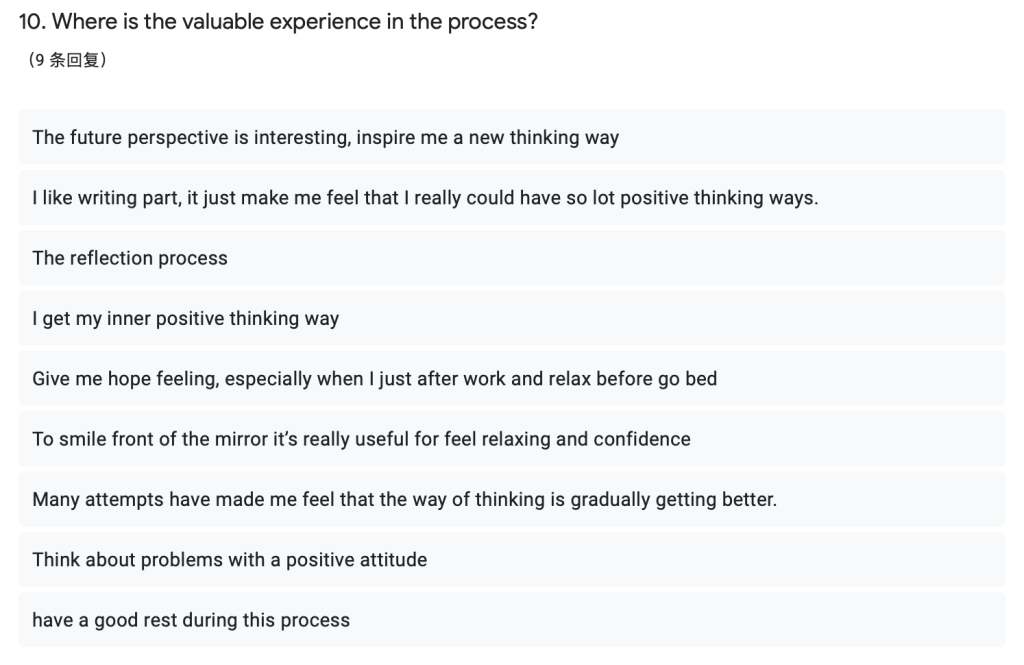This screenshot has width=1024, height=665.
Task: Click the word "attitude" in the response list
Action: (x=391, y=560)
